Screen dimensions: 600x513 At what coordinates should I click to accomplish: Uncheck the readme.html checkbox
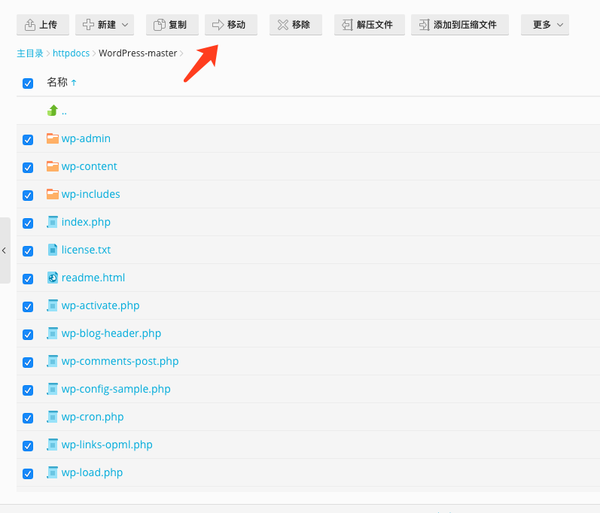[x=28, y=279]
